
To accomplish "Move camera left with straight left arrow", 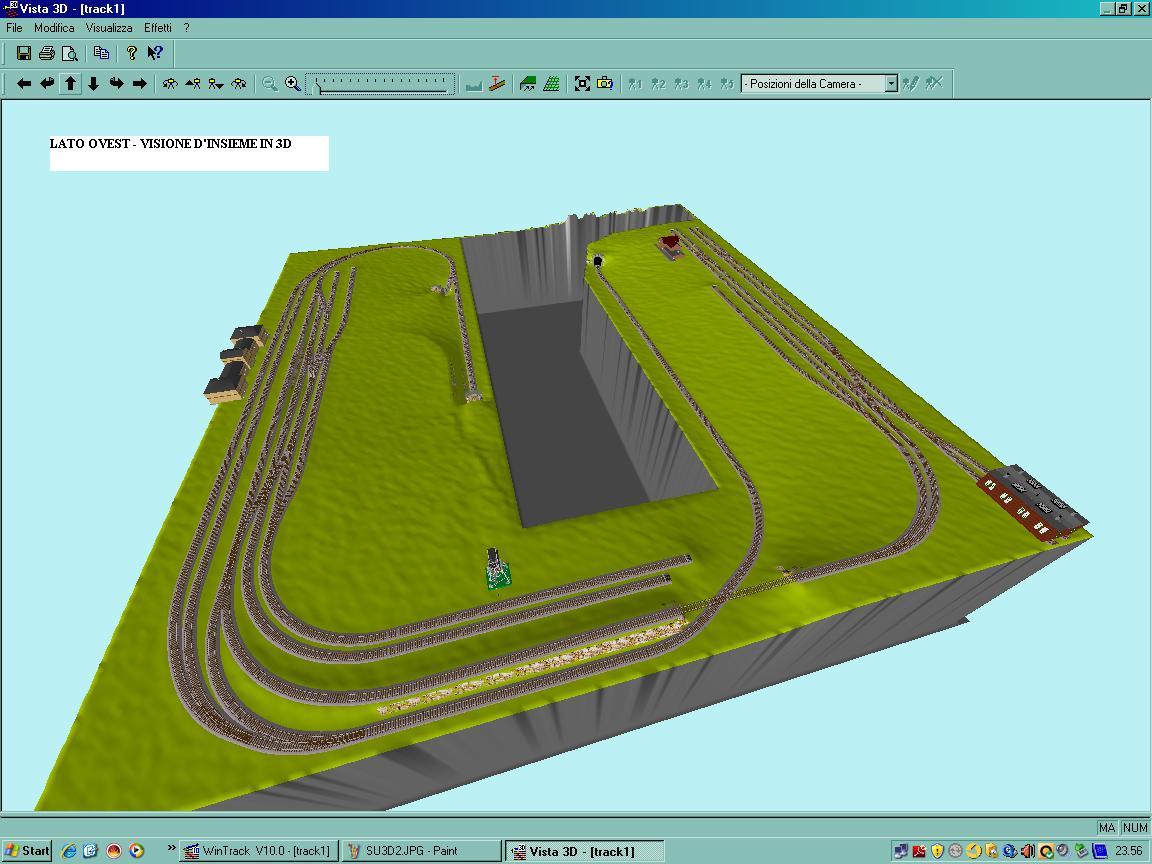I will click(24, 84).
